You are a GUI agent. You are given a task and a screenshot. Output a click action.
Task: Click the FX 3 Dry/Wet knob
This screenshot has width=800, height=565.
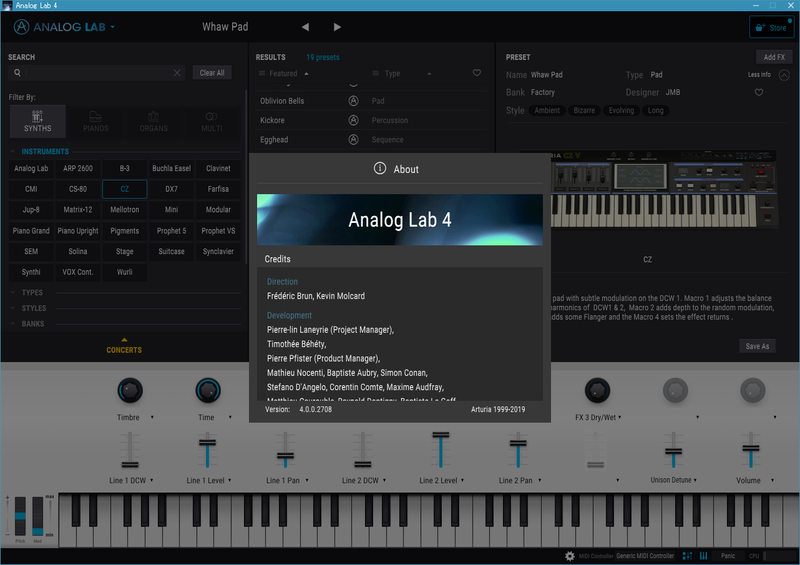click(597, 391)
